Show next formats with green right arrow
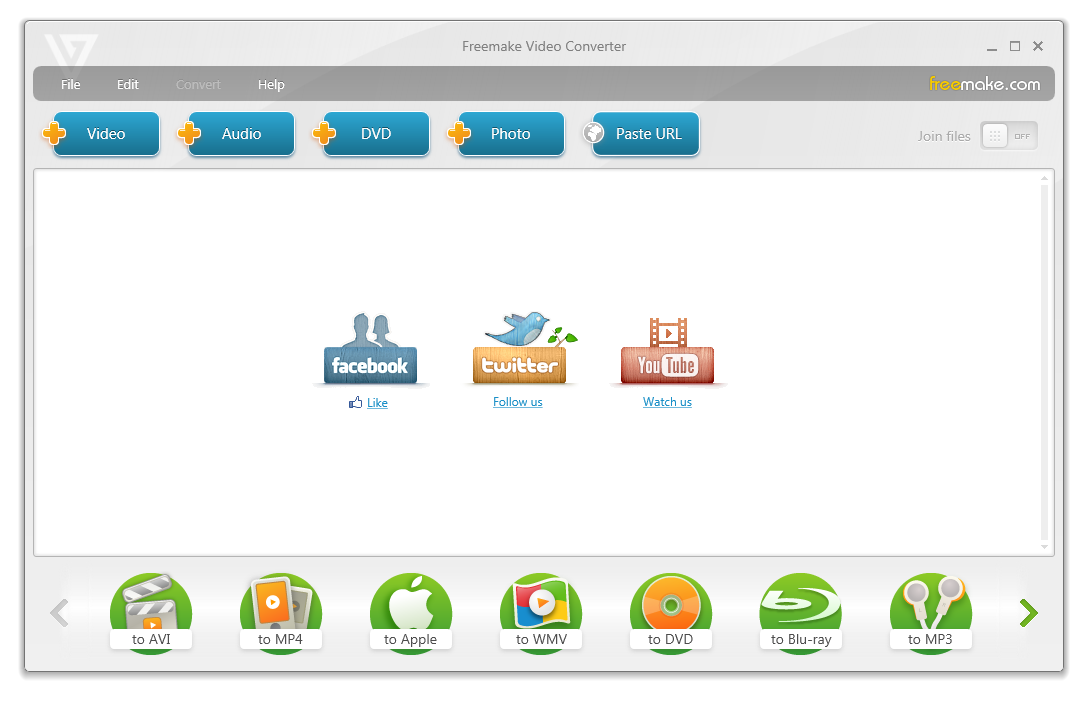 [1029, 613]
